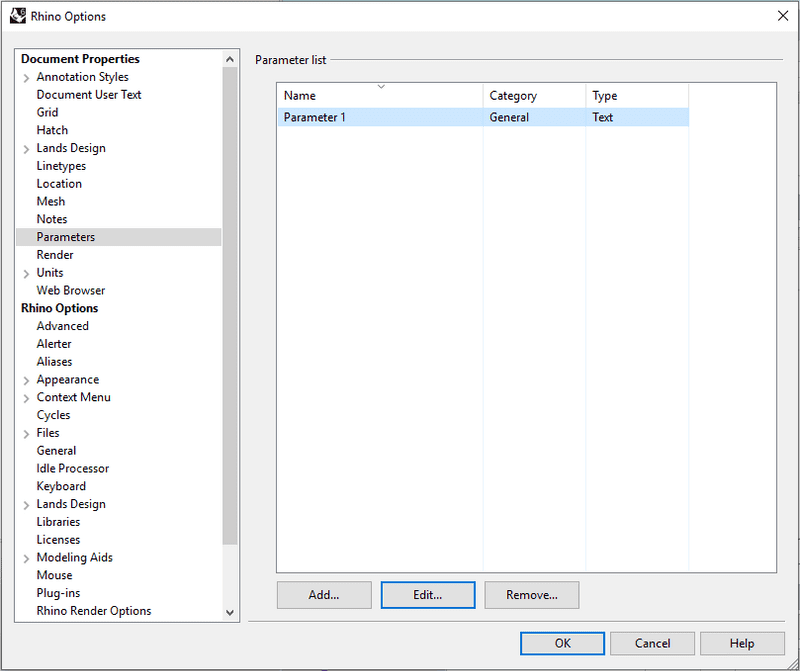Viewport: 800px width, 671px height.
Task: Expand the Units tree node
Action: click(26, 273)
